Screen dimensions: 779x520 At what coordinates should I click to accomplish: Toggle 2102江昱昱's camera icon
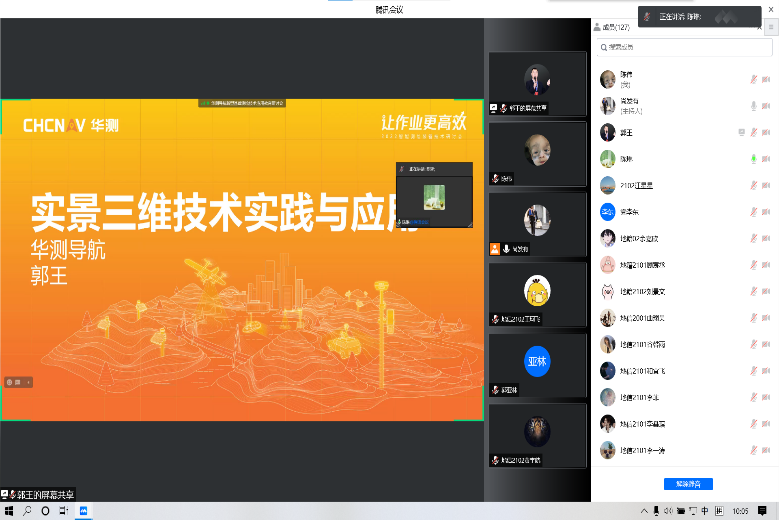tap(766, 185)
